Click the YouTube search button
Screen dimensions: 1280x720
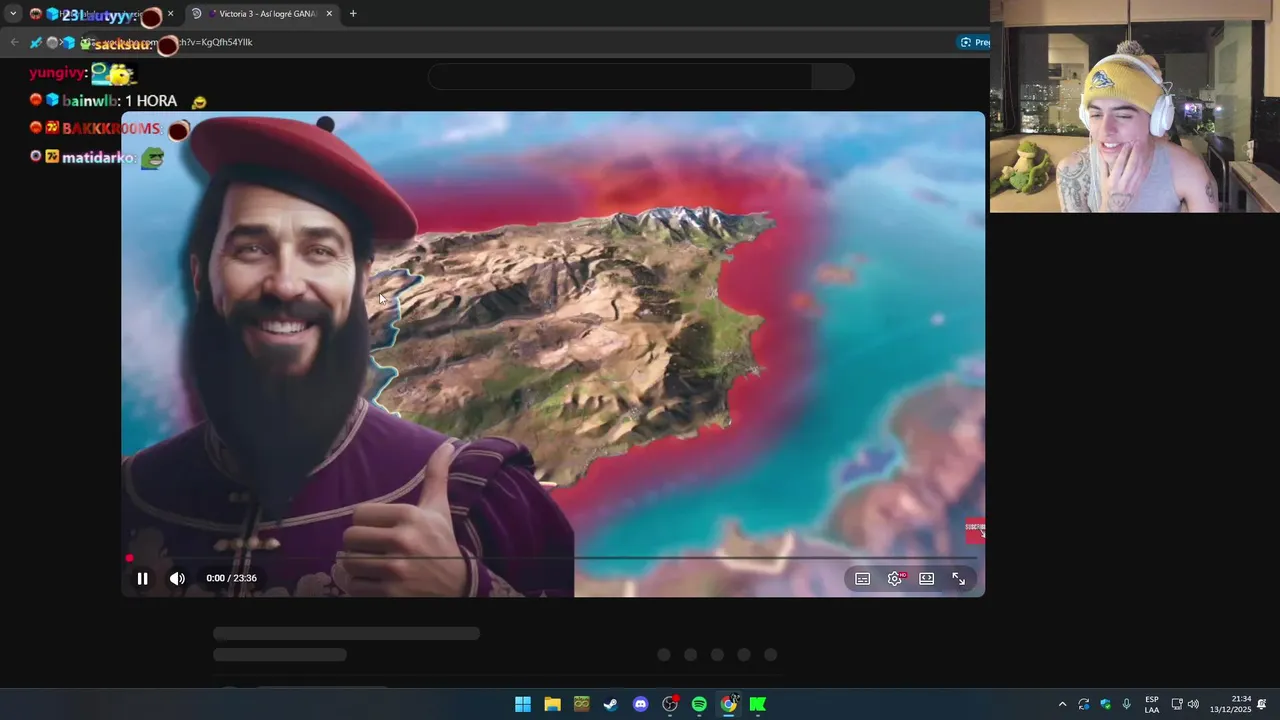point(833,77)
